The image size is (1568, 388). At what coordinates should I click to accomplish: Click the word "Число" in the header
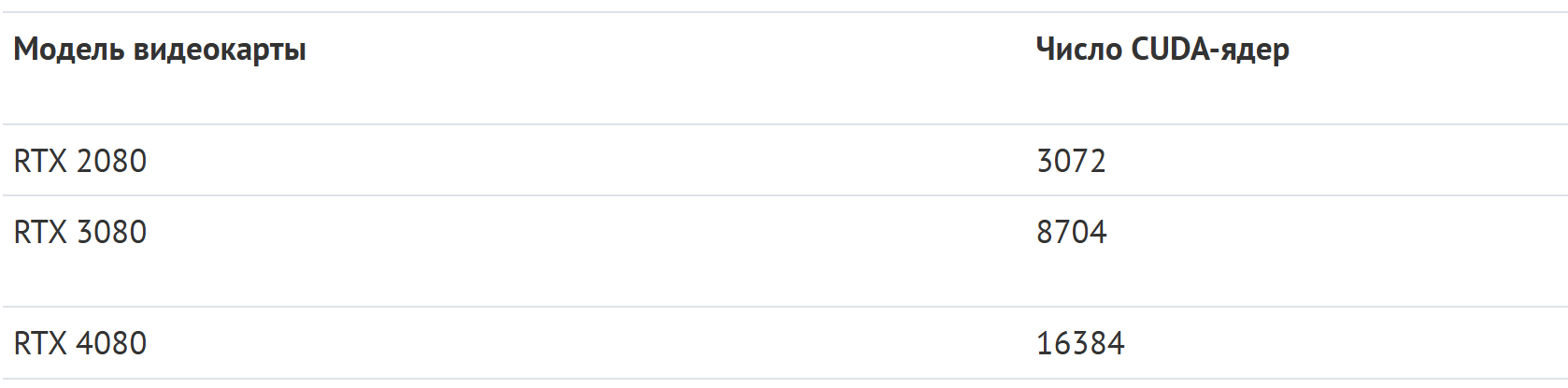coord(1079,50)
